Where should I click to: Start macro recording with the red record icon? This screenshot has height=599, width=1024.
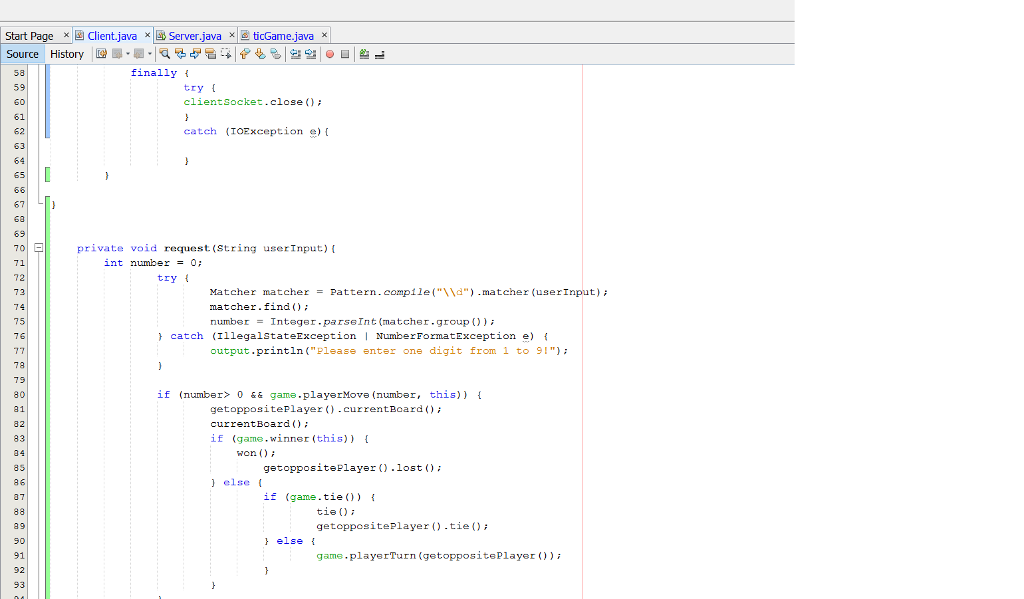click(330, 54)
